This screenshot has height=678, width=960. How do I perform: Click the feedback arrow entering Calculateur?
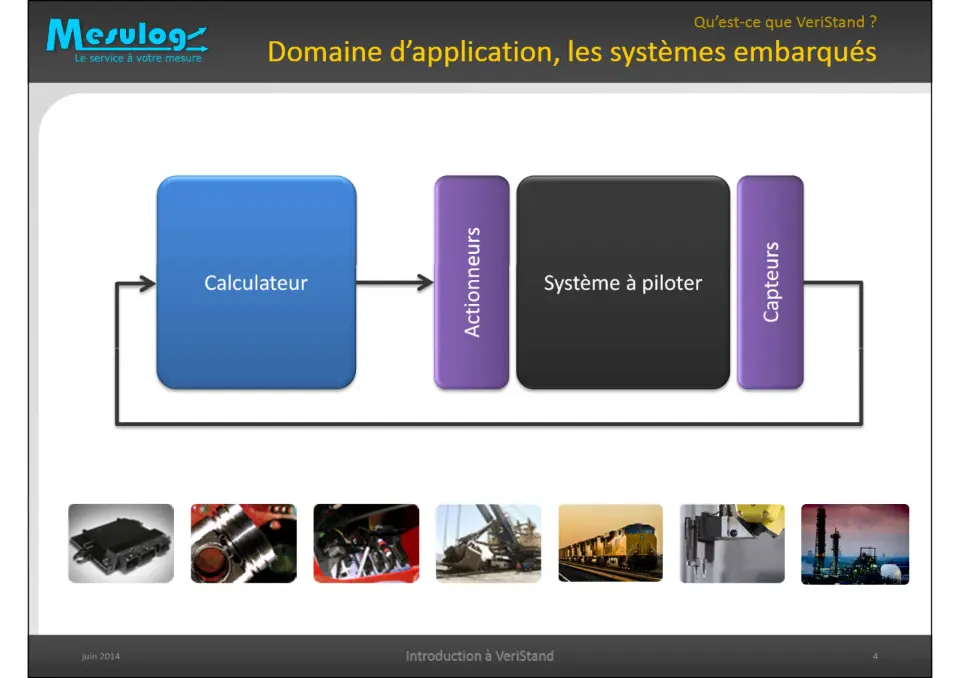point(136,284)
